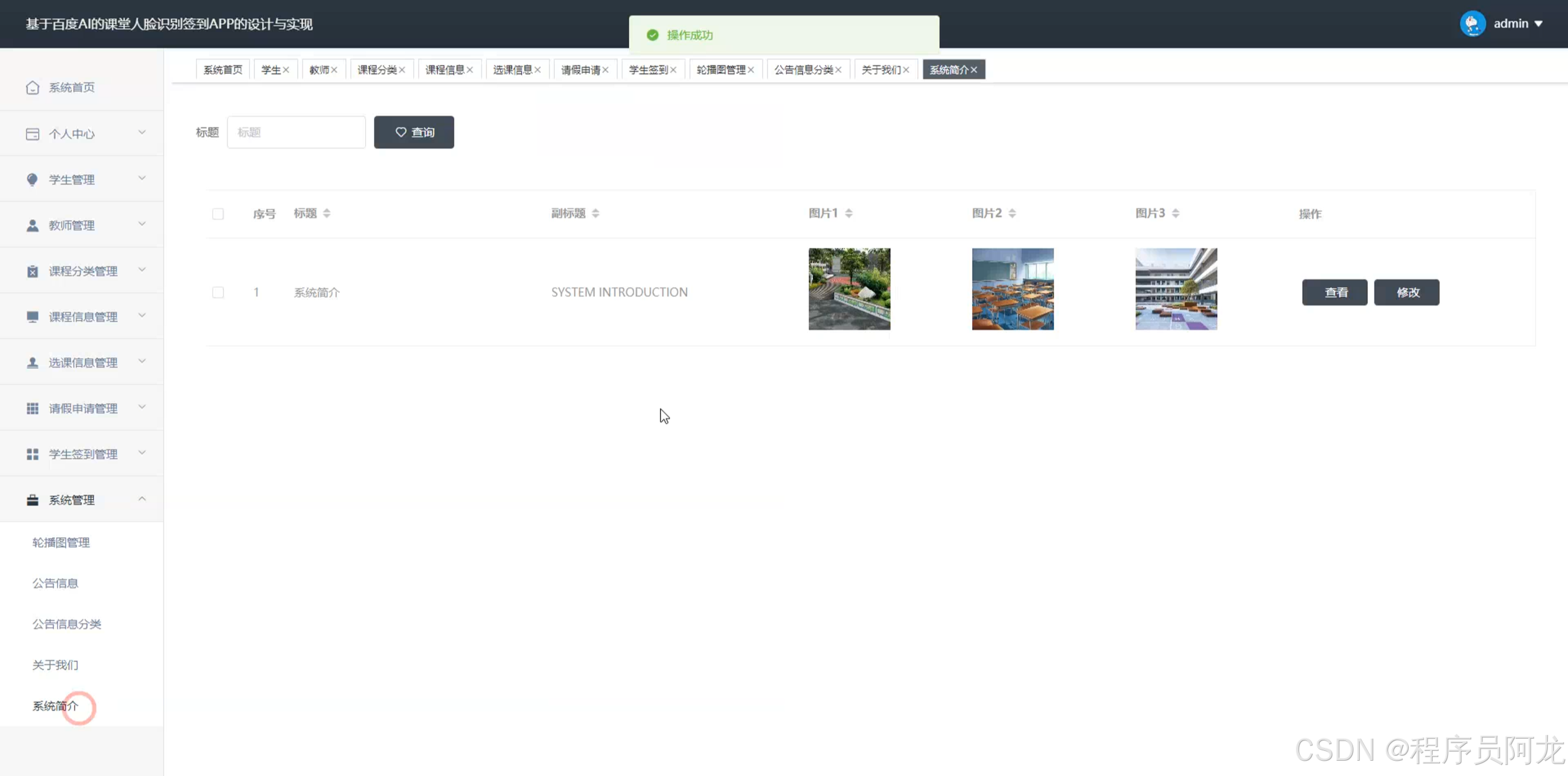Click the 修改 button in row 1
The image size is (1568, 776).
1407,292
